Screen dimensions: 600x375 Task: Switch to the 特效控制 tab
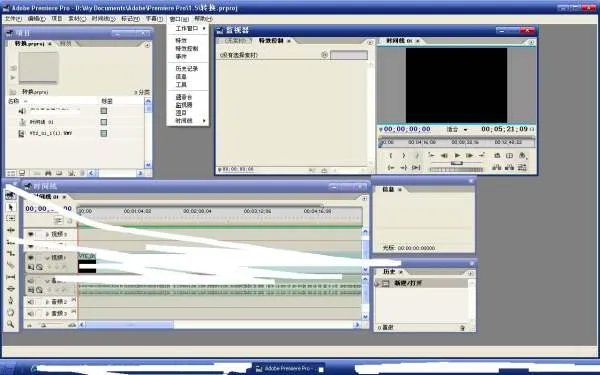coord(271,41)
